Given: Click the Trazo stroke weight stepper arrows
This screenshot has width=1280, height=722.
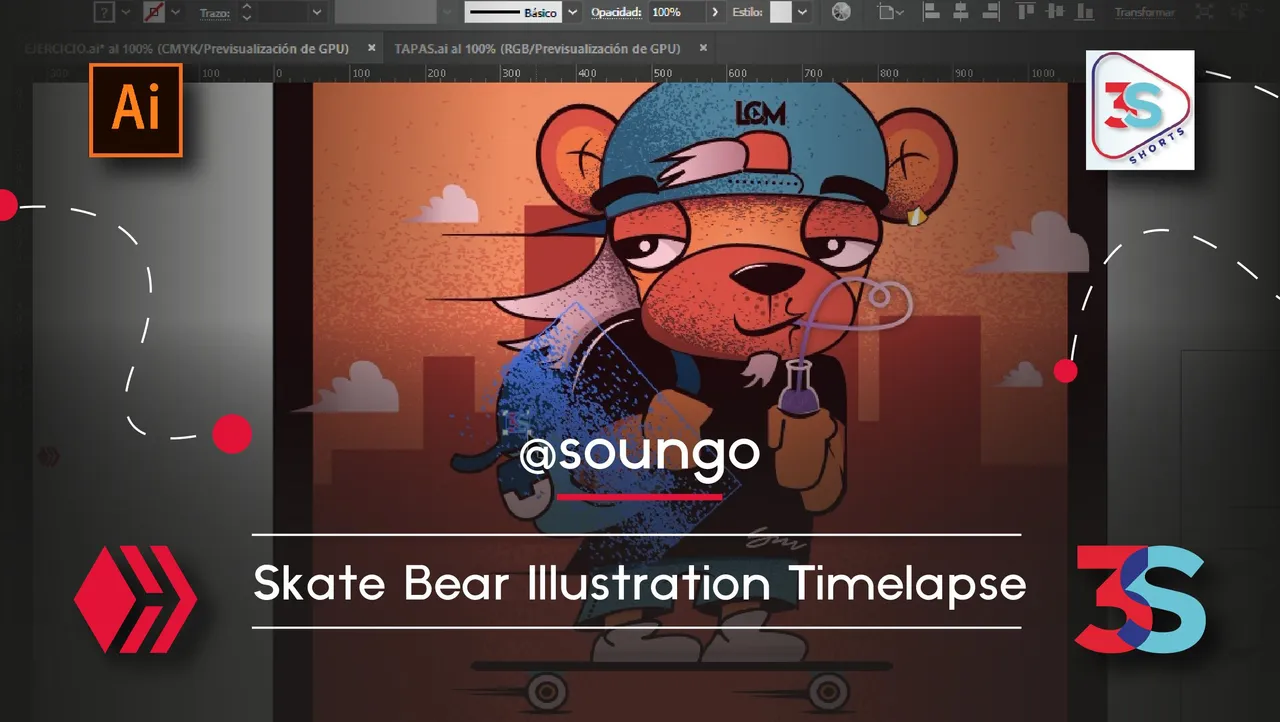Looking at the screenshot, I should point(246,12).
